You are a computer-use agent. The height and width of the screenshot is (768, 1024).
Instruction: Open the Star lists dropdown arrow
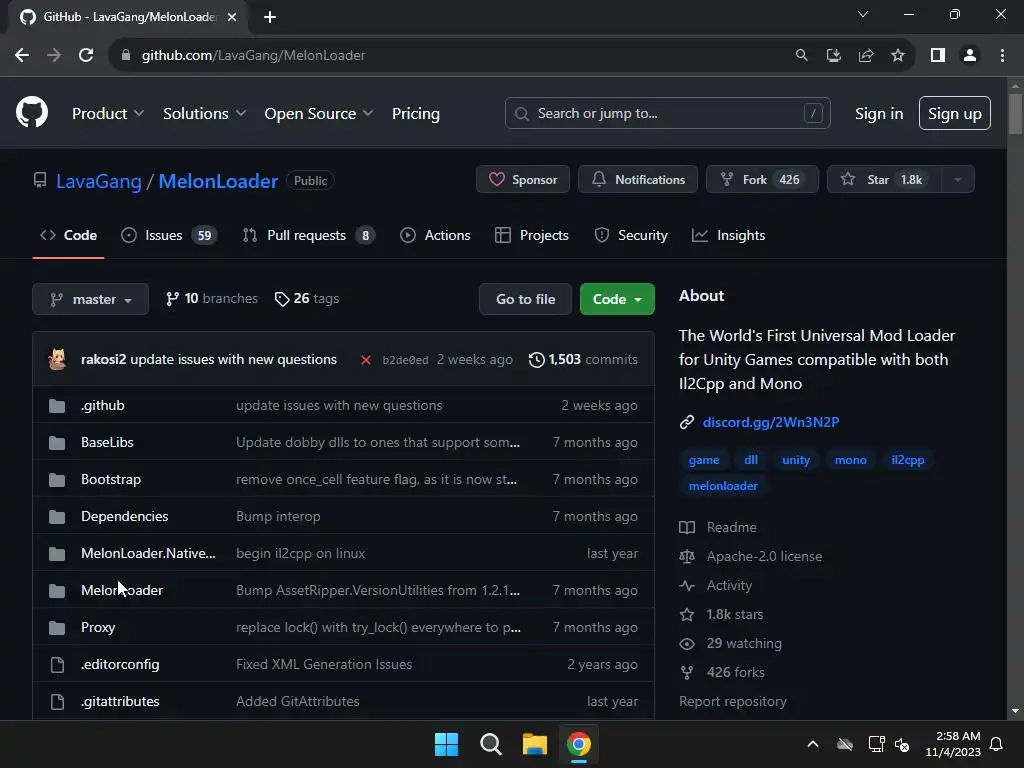[957, 180]
